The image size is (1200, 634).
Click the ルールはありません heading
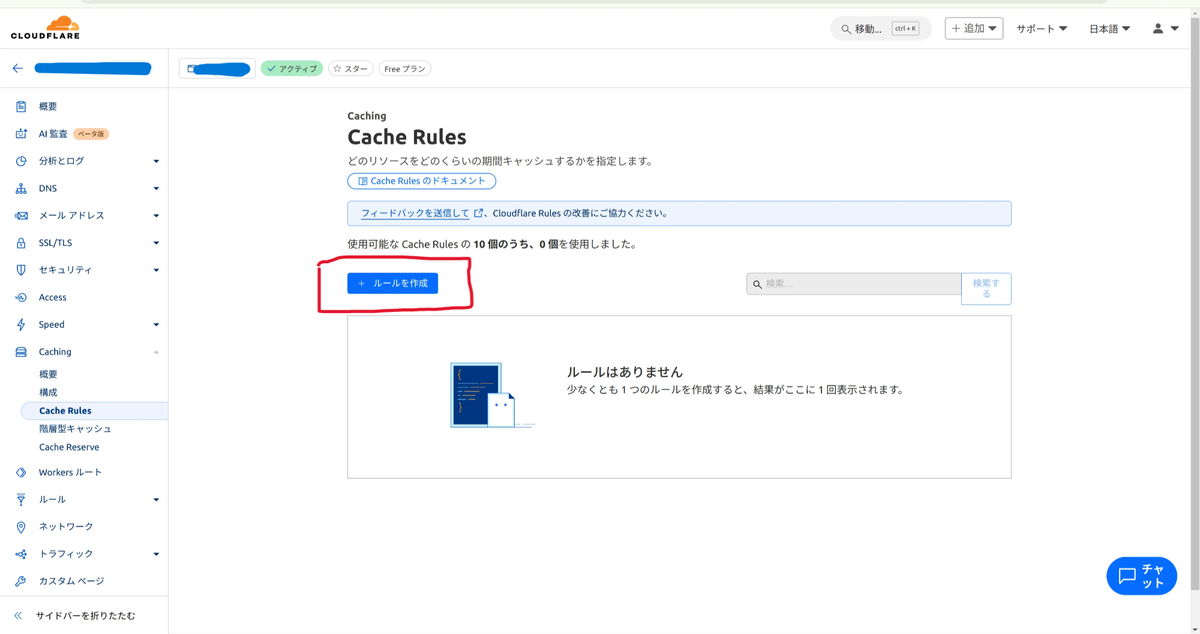coord(625,372)
